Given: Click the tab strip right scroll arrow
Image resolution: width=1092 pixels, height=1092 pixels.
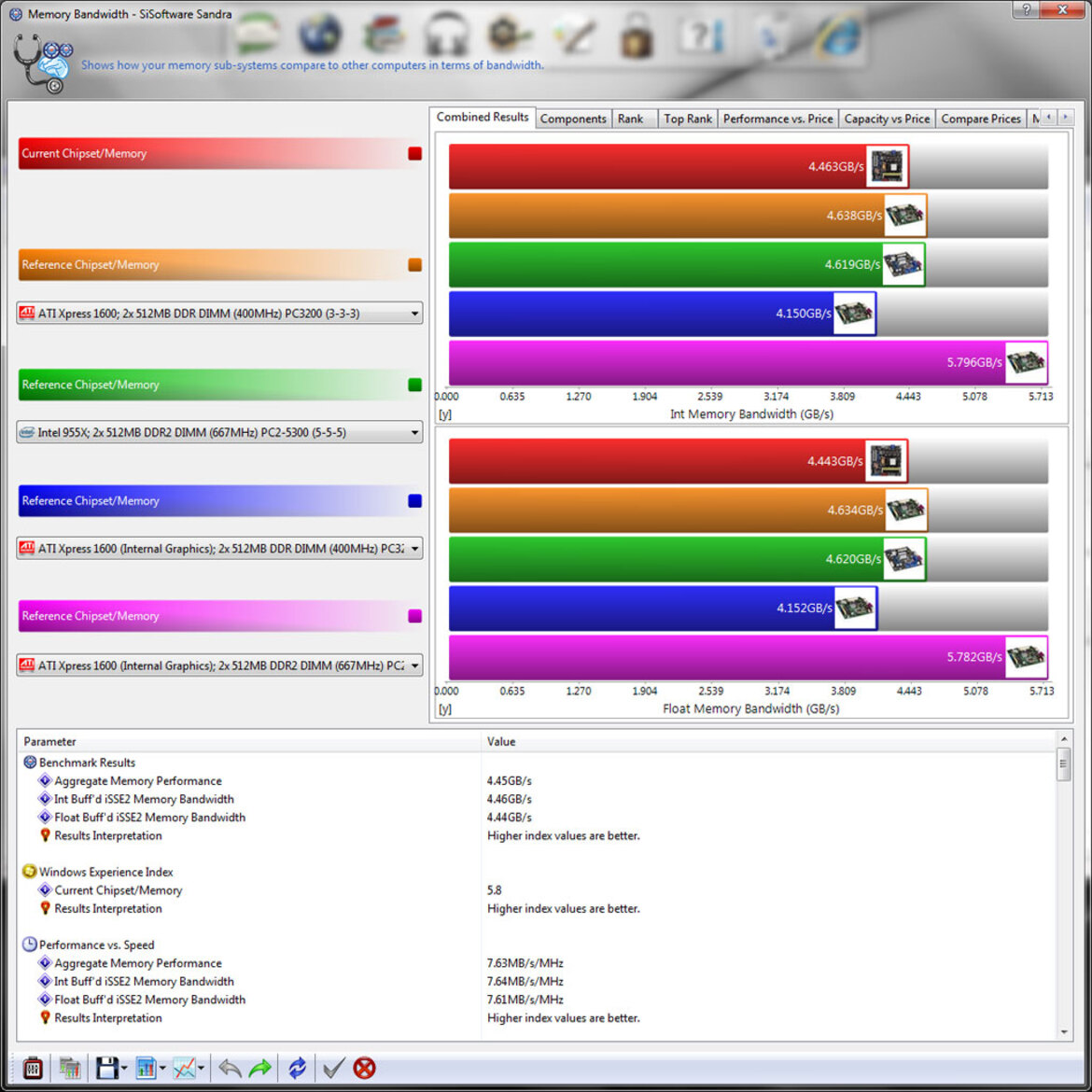Looking at the screenshot, I should click(1066, 117).
